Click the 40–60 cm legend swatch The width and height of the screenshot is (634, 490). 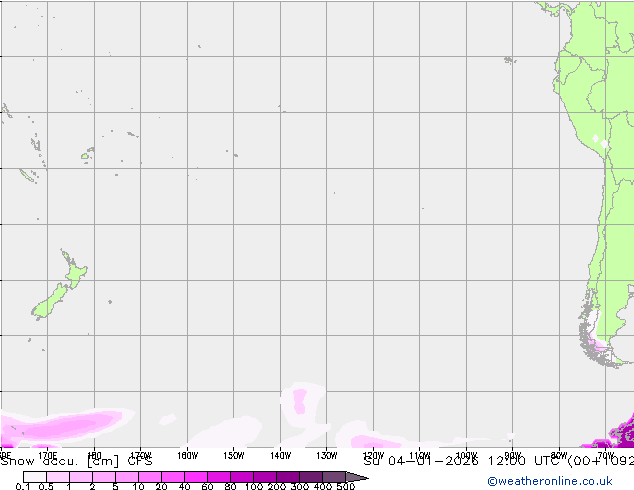(x=196, y=477)
